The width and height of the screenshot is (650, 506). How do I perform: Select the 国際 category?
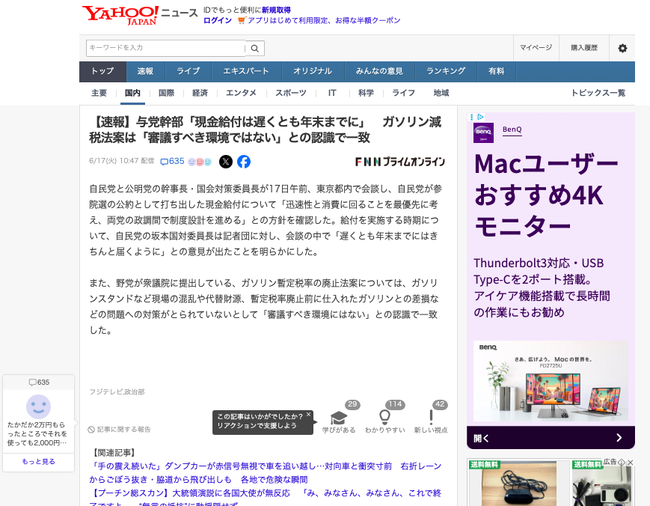point(166,93)
